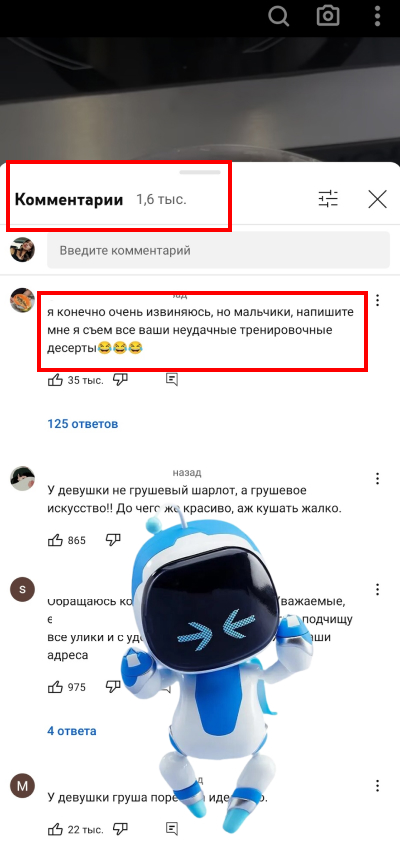
Task: Open the top bar three-dot overflow menu
Action: [377, 16]
